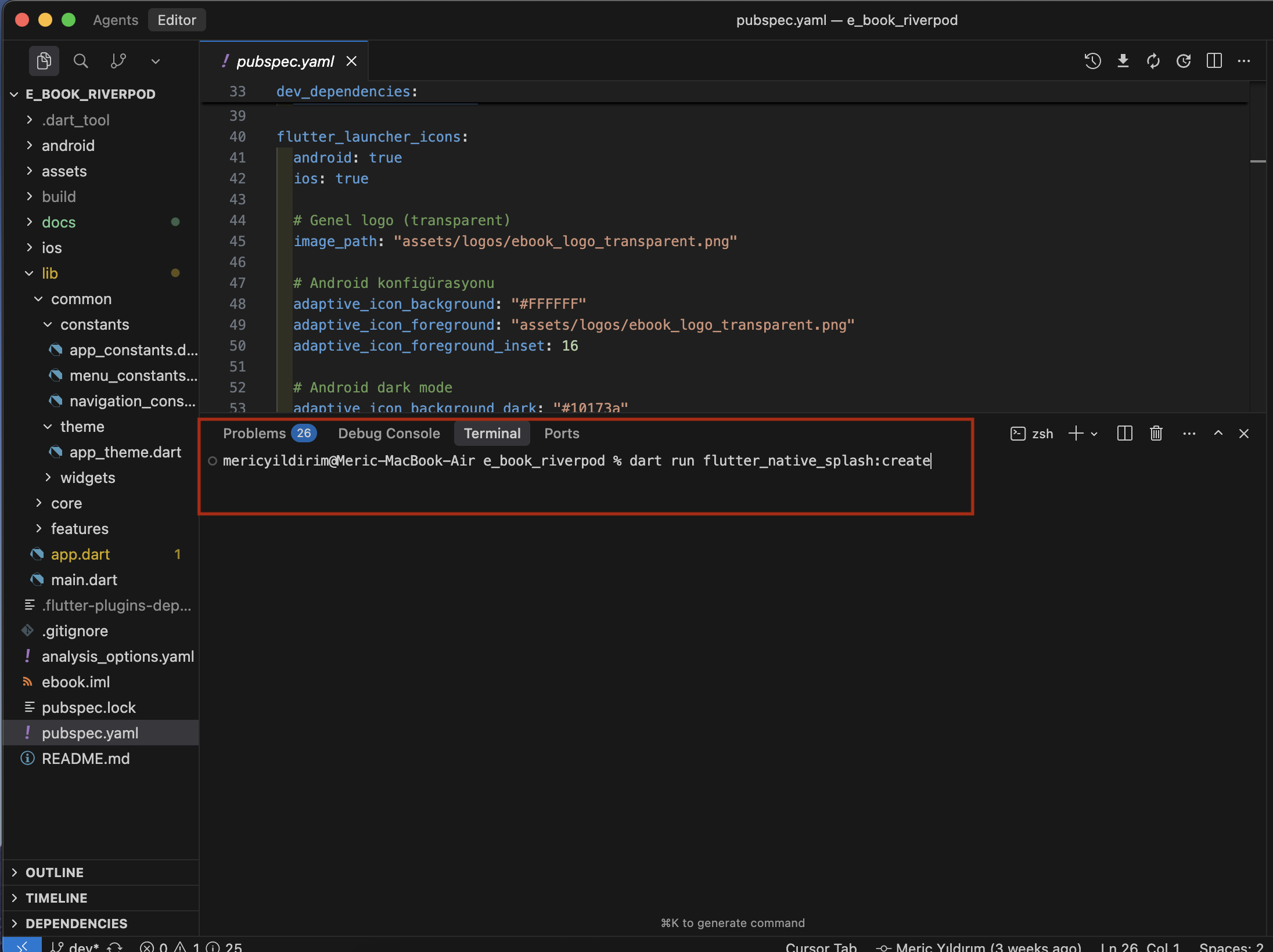The image size is (1273, 952).
Task: Open the timeline history clock icon
Action: (1092, 61)
